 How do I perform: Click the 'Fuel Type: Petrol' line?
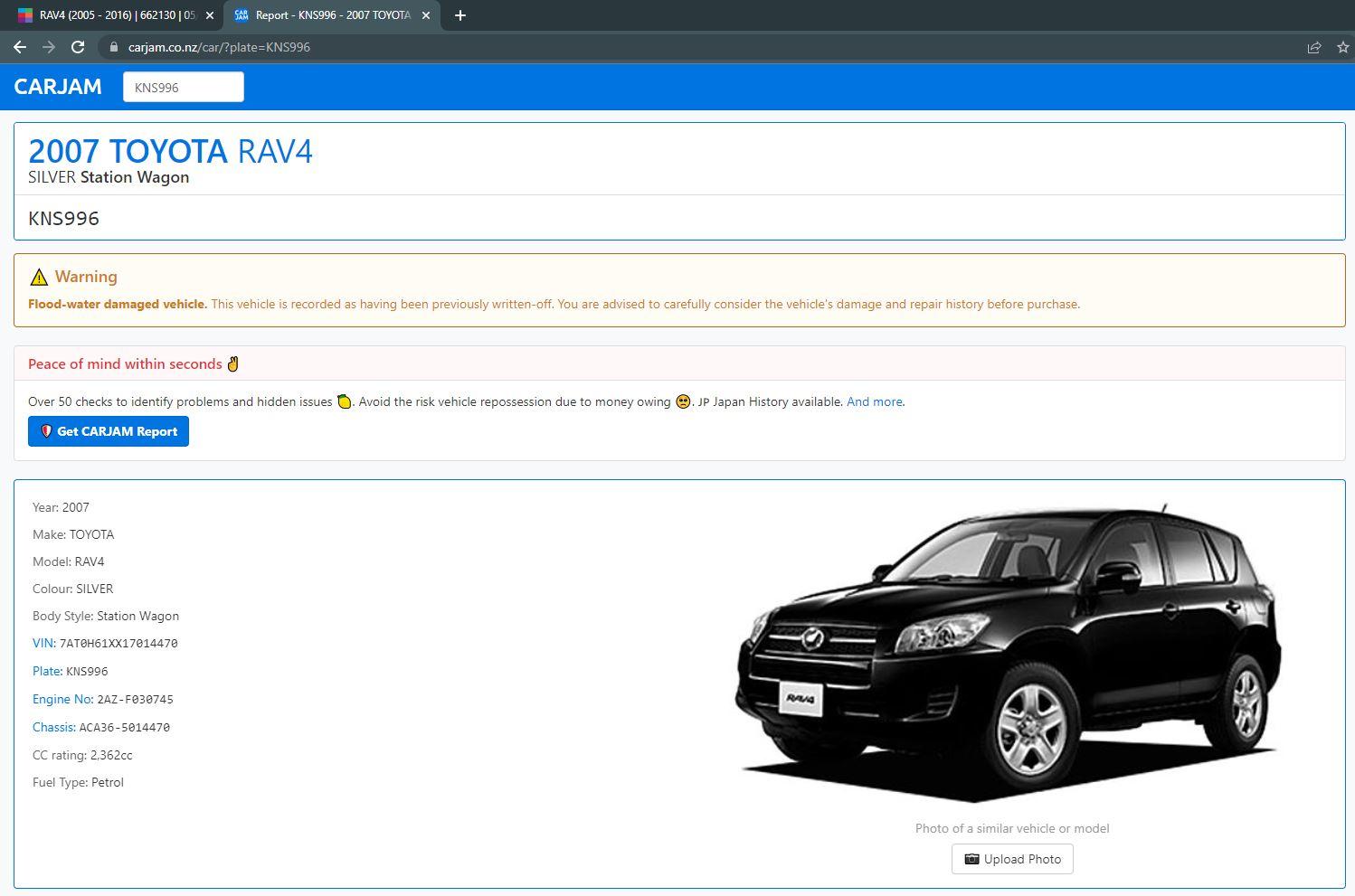point(78,782)
